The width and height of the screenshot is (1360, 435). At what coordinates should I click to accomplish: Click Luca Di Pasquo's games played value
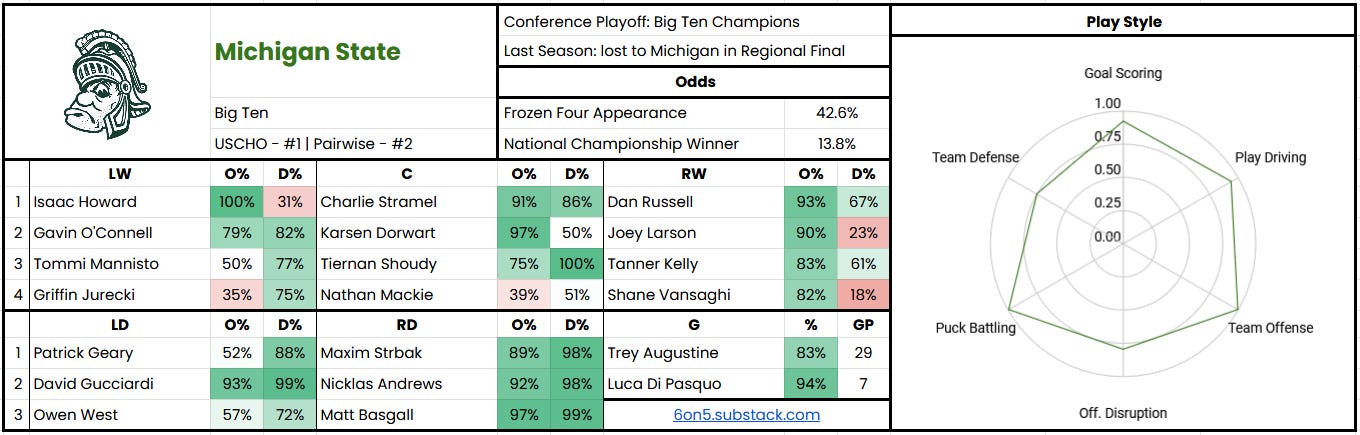(863, 383)
